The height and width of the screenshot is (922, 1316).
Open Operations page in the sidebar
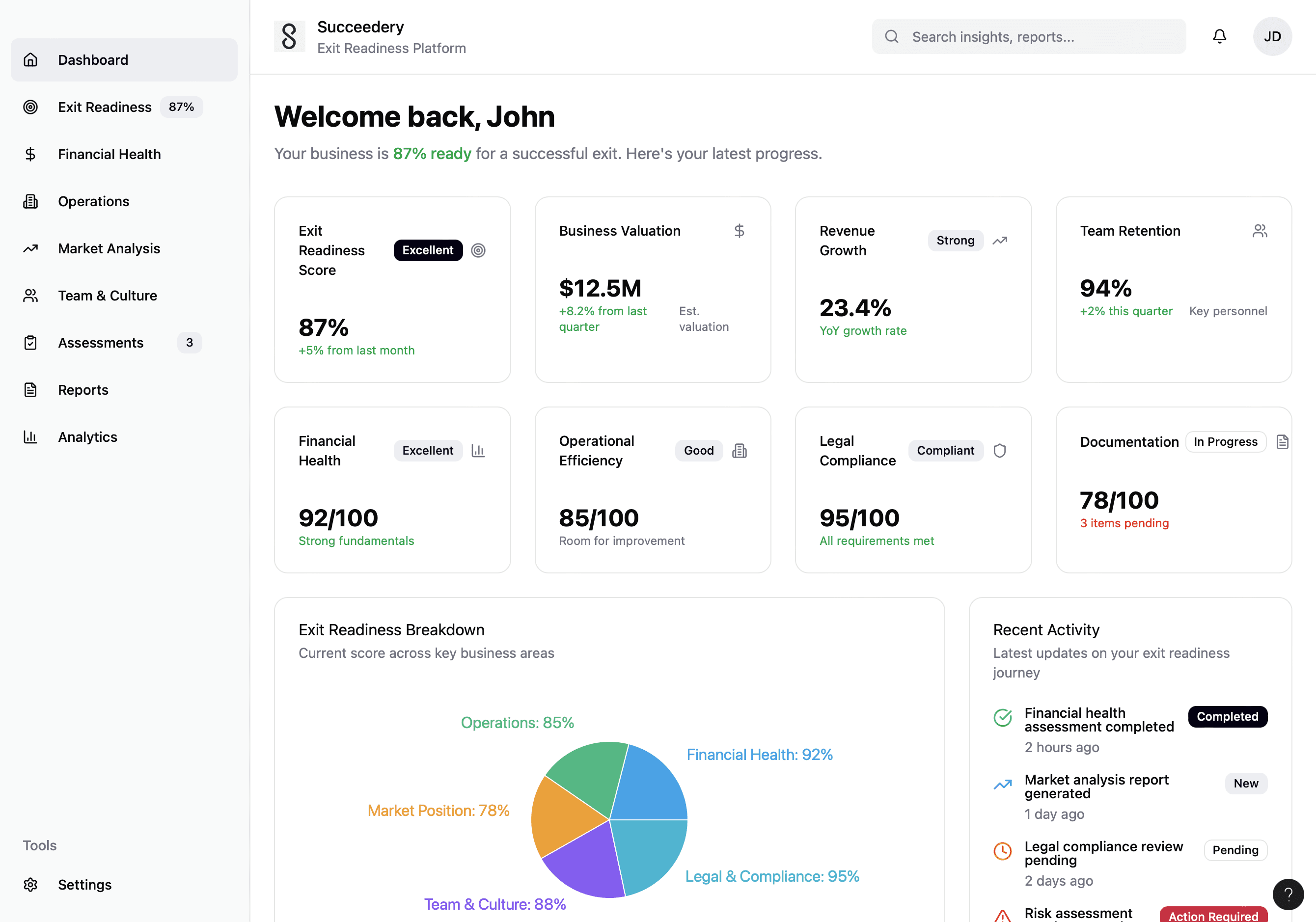[x=124, y=201]
